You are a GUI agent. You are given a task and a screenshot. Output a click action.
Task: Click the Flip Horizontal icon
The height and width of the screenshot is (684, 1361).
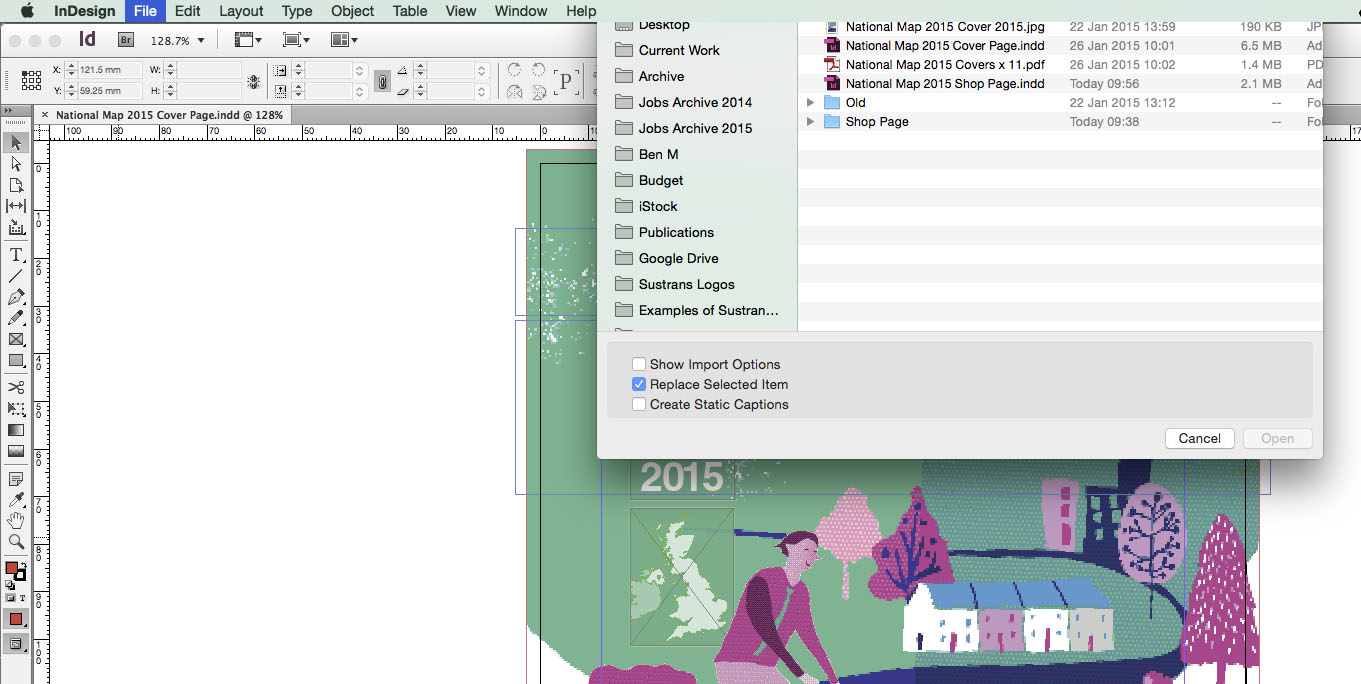(x=515, y=92)
